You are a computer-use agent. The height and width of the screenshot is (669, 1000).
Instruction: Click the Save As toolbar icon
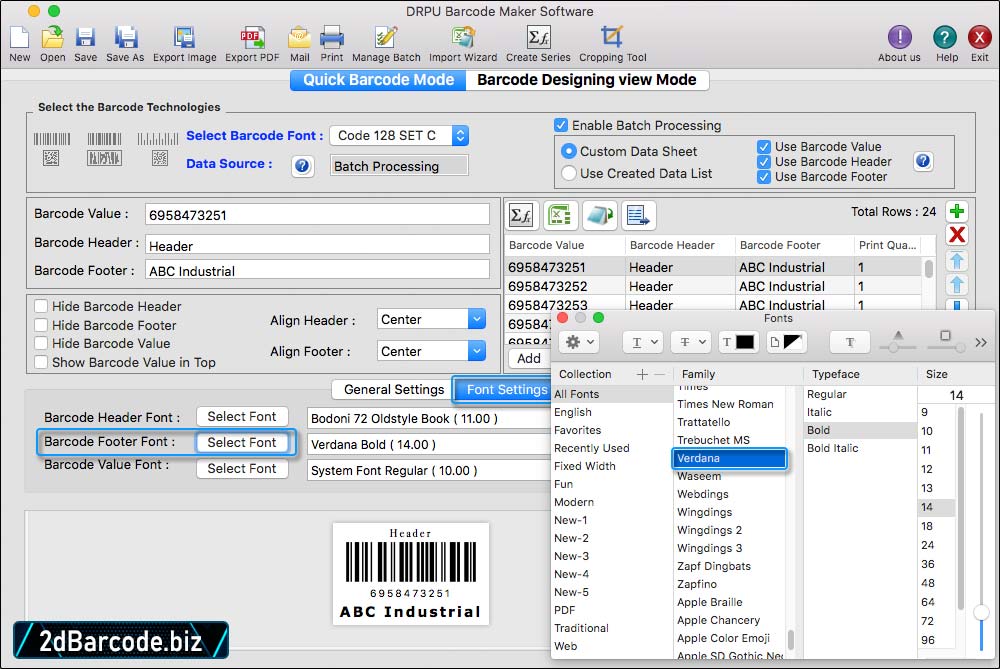click(x=125, y=37)
